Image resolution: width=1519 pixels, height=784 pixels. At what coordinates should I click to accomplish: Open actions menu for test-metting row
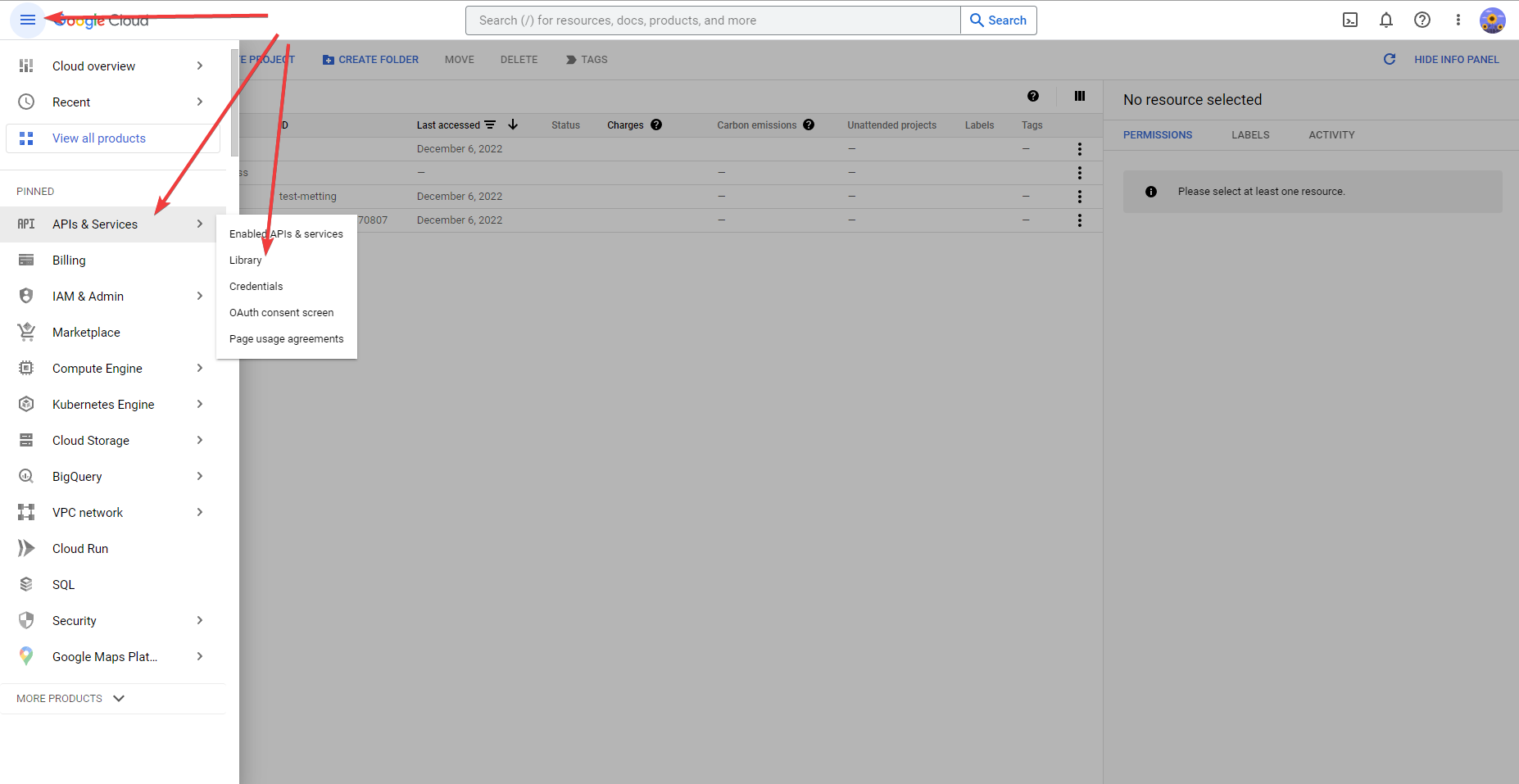(x=1080, y=197)
